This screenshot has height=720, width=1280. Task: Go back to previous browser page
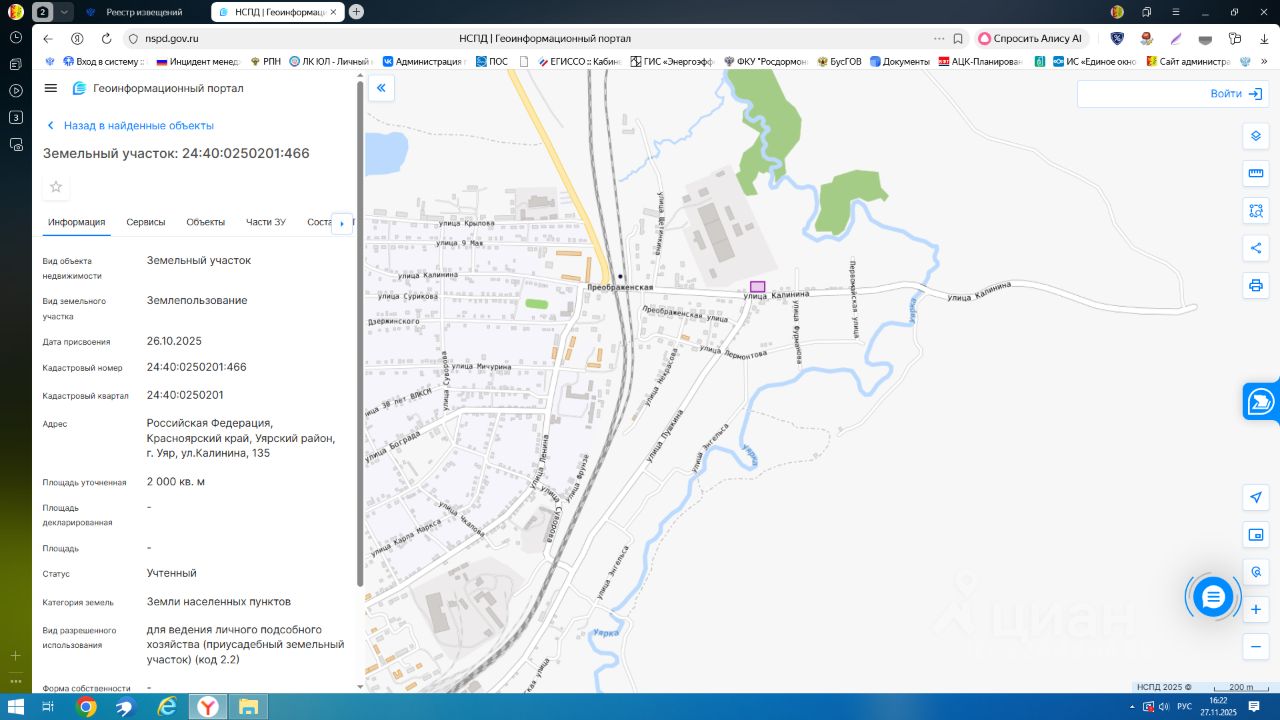click(x=48, y=39)
